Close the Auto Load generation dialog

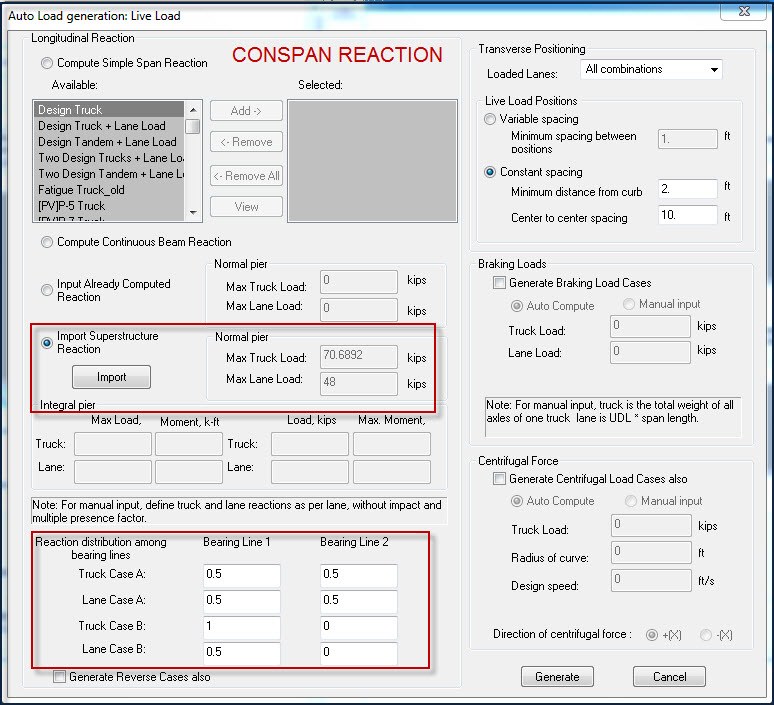(x=744, y=11)
